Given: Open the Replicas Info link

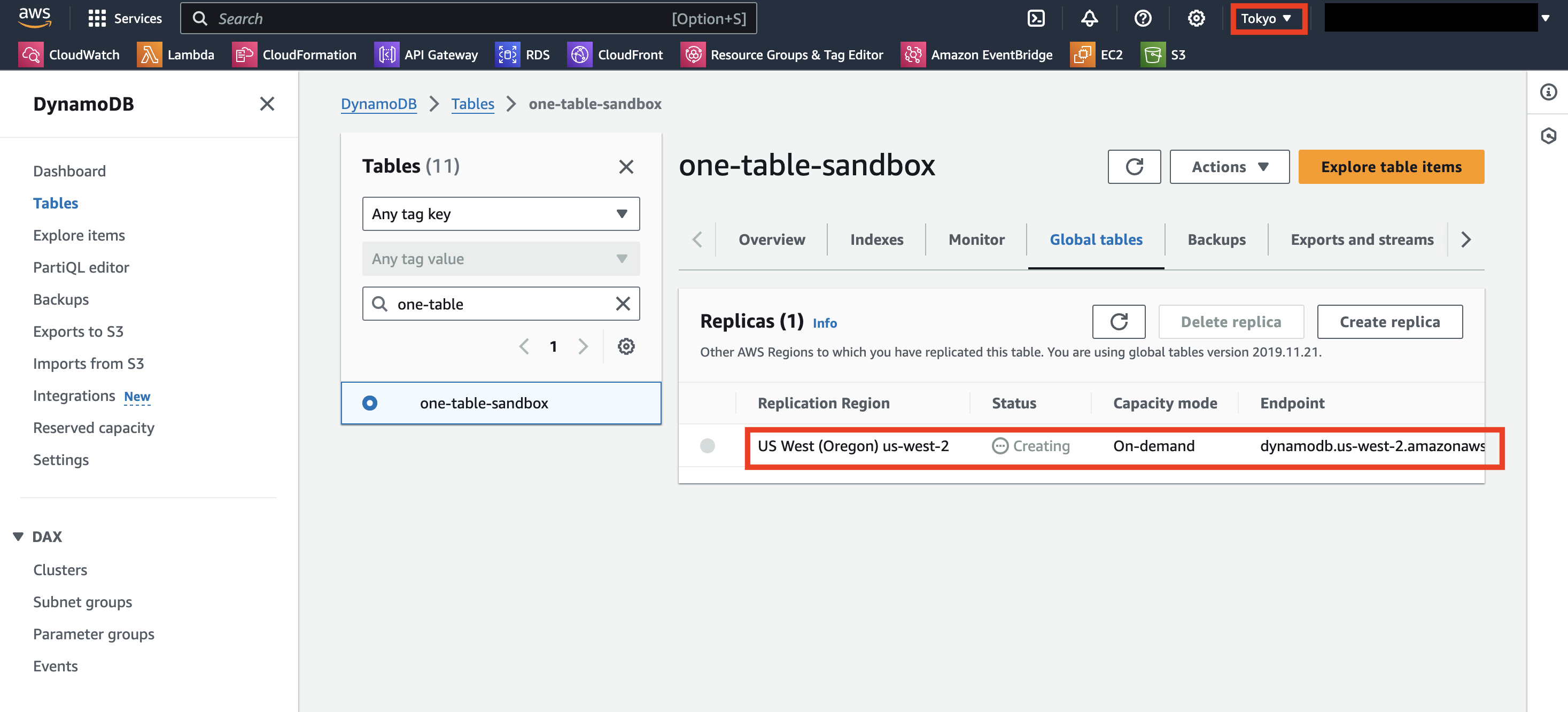Looking at the screenshot, I should pyautogui.click(x=824, y=323).
